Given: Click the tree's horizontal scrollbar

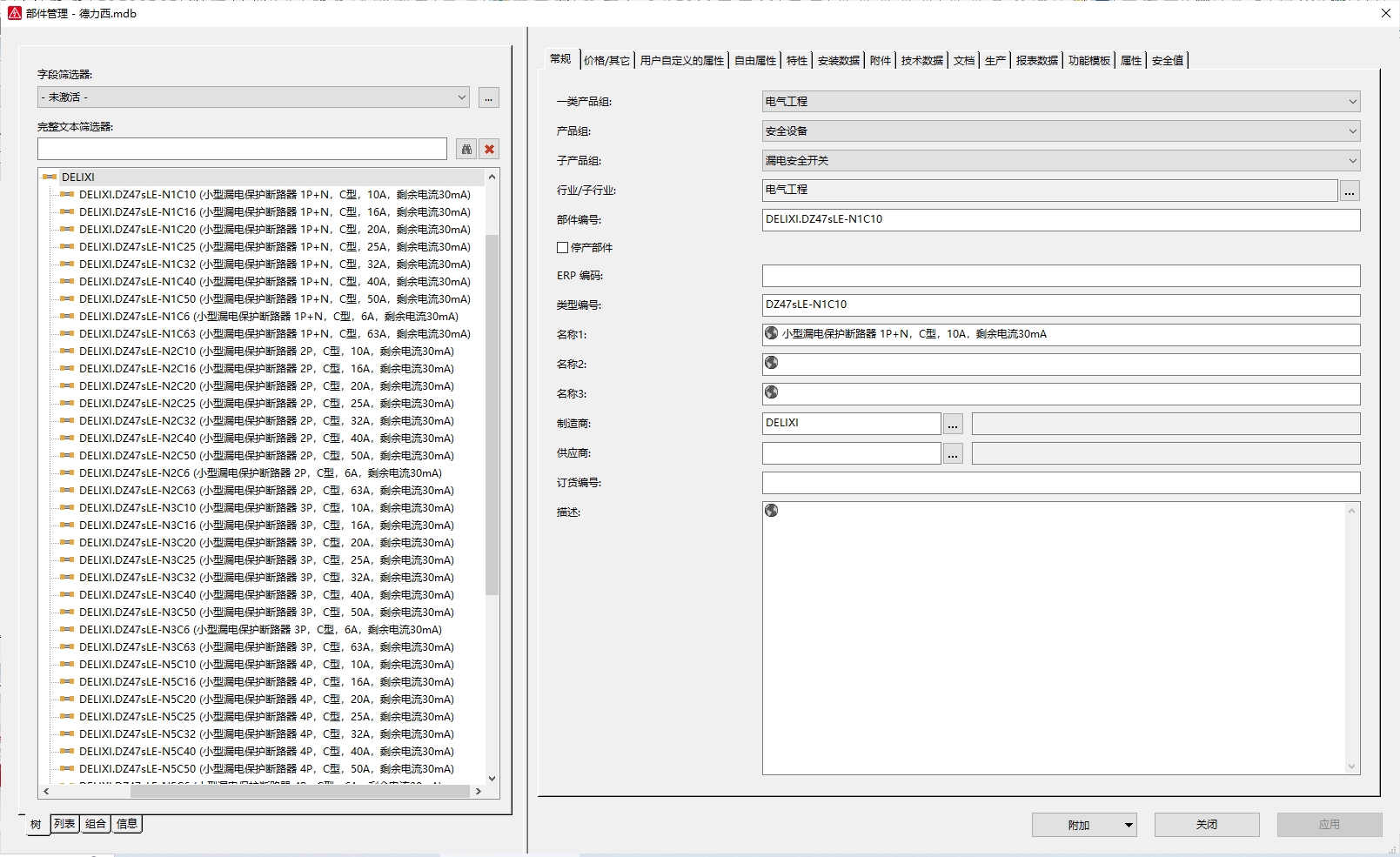Looking at the screenshot, I should [x=261, y=791].
